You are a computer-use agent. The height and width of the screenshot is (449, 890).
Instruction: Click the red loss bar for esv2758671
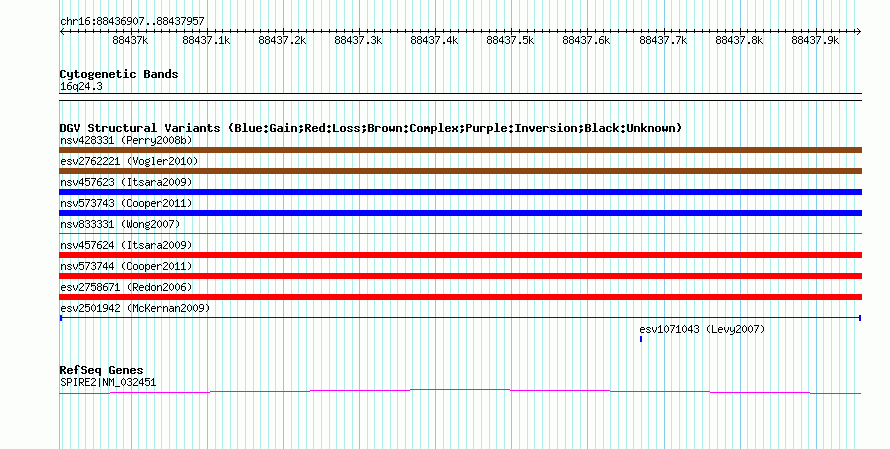pos(460,297)
